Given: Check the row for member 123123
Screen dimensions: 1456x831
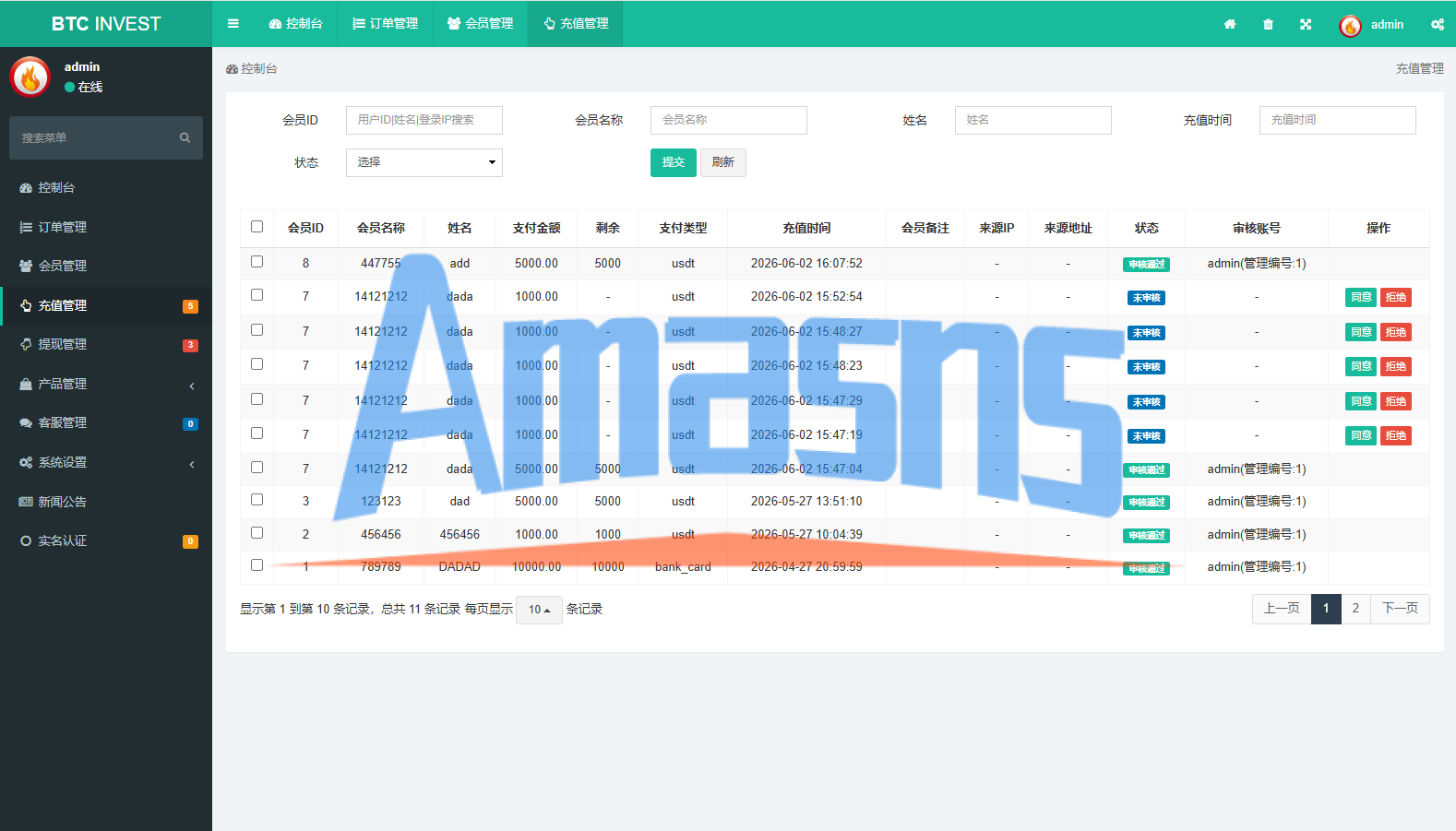Looking at the screenshot, I should [257, 500].
